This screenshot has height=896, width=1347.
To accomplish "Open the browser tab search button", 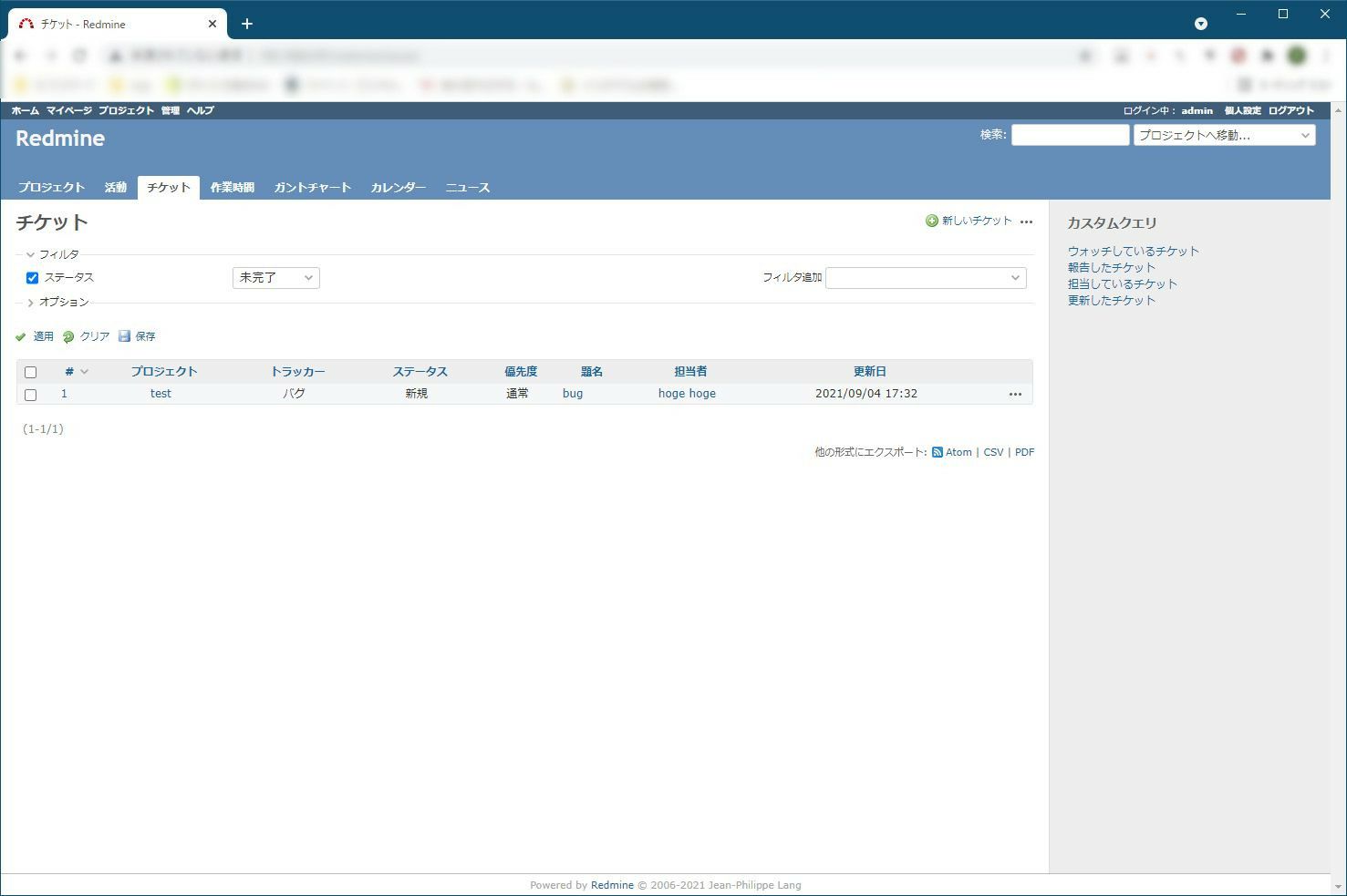I will 1201,24.
